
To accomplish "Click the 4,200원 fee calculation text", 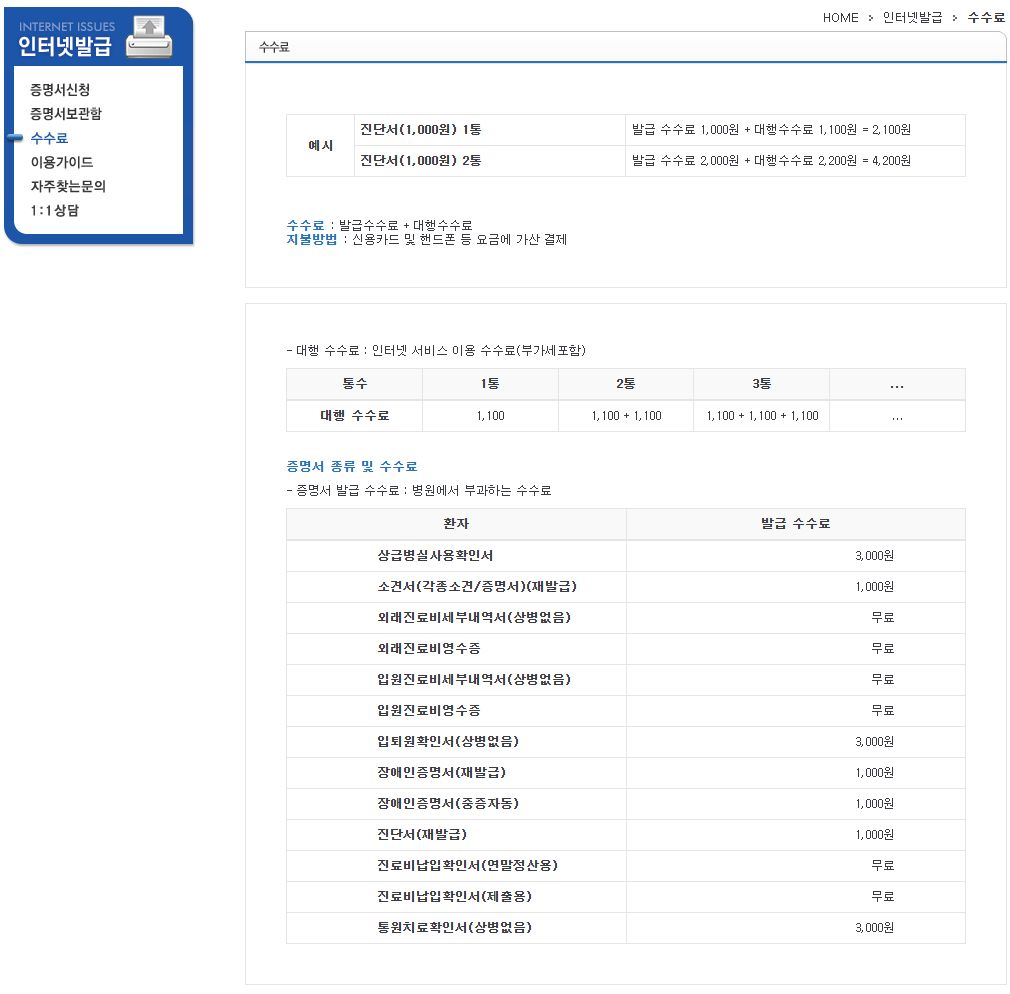I will [771, 160].
